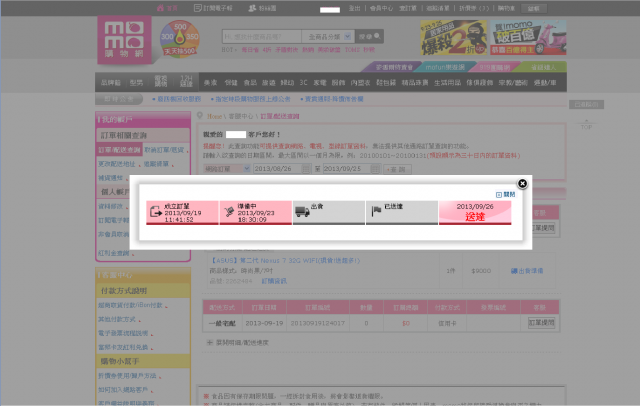The width and height of the screenshot is (640, 406).
Task: Close the delivery status popup with X
Action: 522,184
